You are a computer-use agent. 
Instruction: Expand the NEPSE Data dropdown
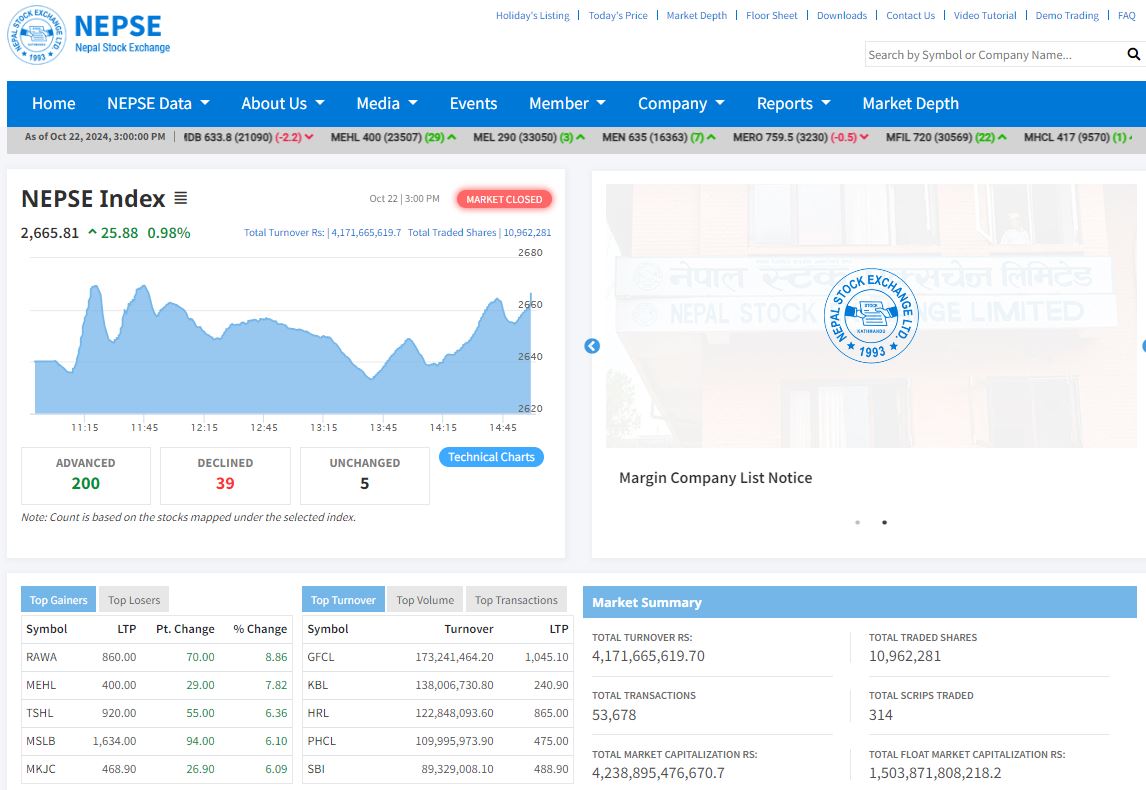pyautogui.click(x=159, y=104)
